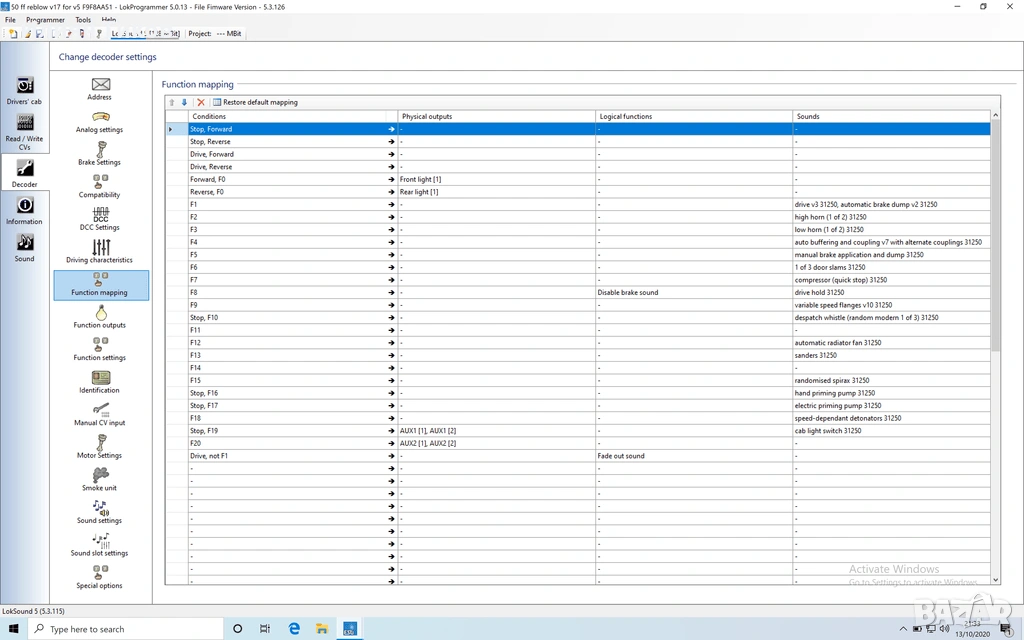This screenshot has width=1024, height=640.
Task: Click Restore default mapping button
Action: (255, 102)
